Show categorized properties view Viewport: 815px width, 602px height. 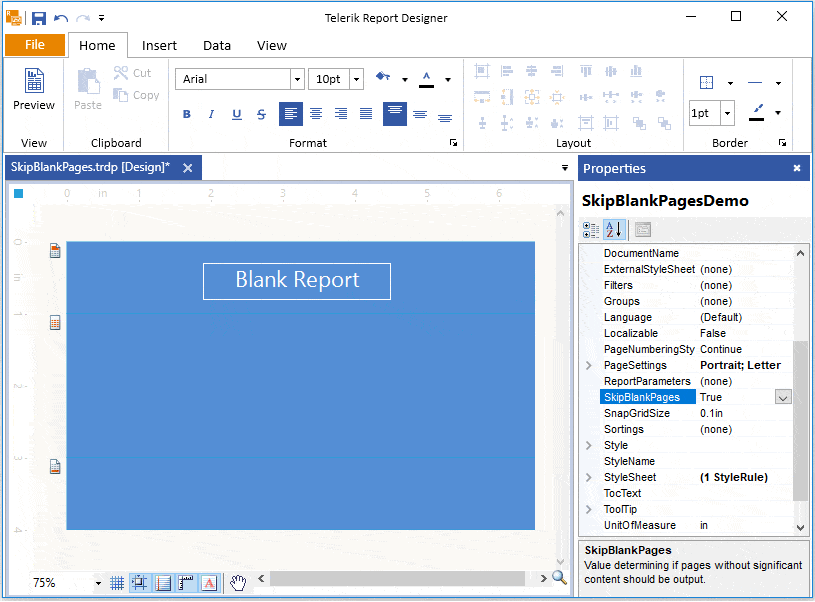[x=591, y=230]
